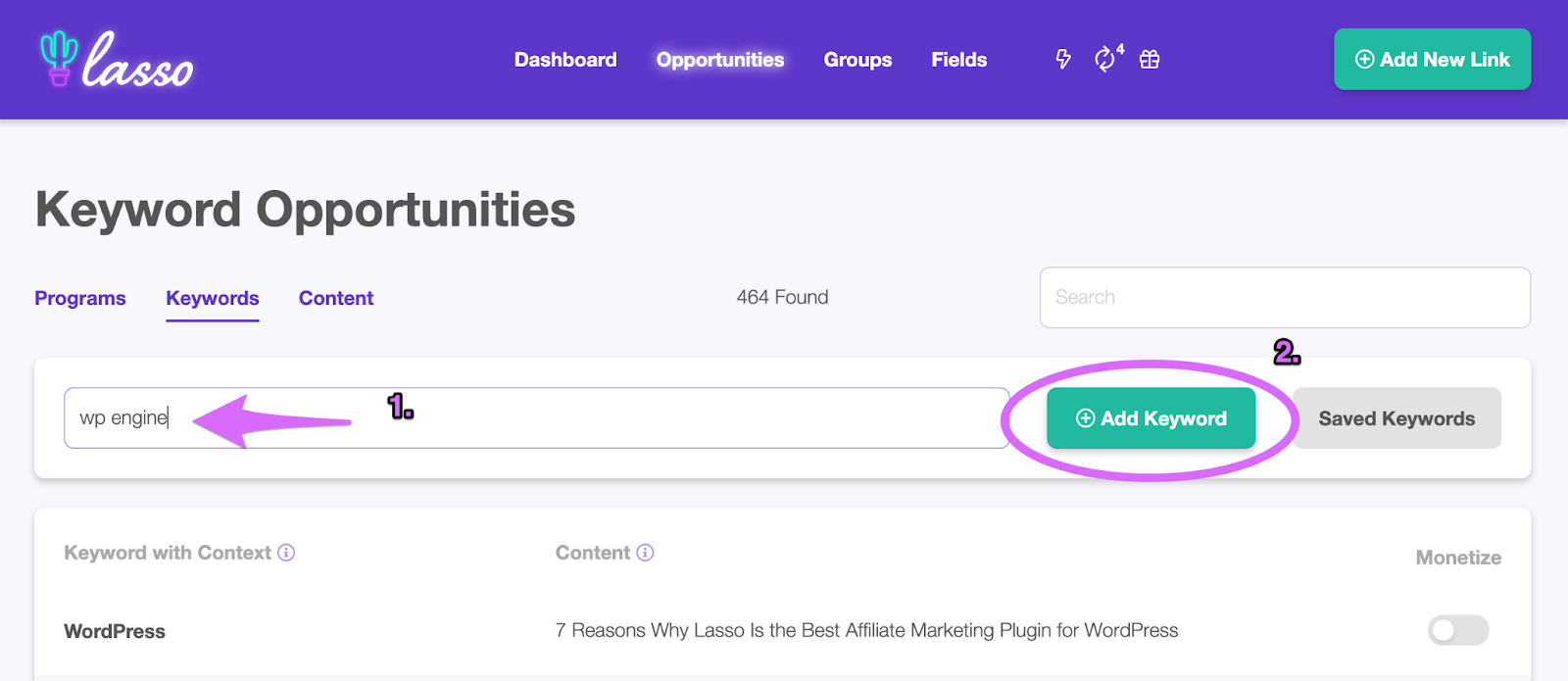Click the Content column header label
1568x681 pixels.
(593, 553)
